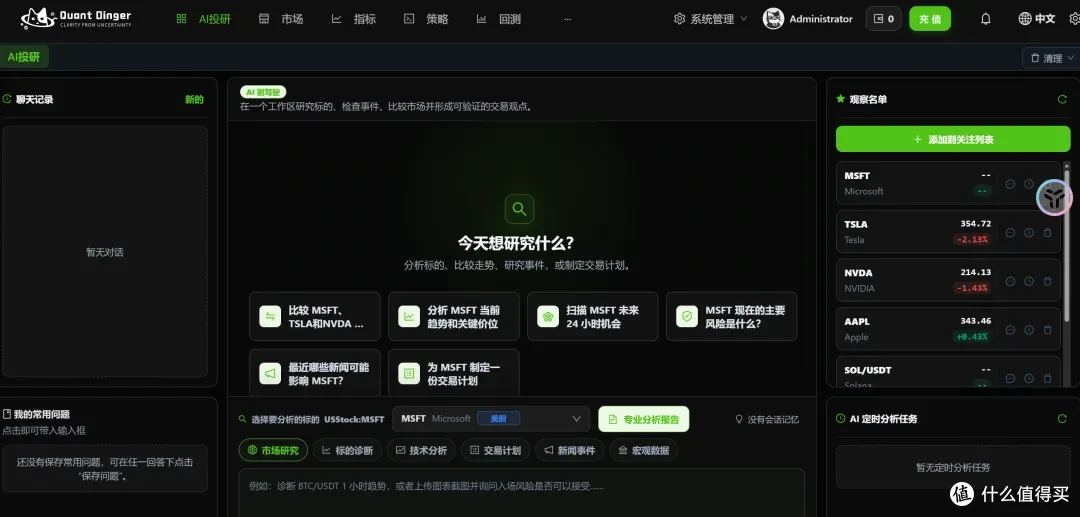Open the 策略 nav item

pos(426,19)
